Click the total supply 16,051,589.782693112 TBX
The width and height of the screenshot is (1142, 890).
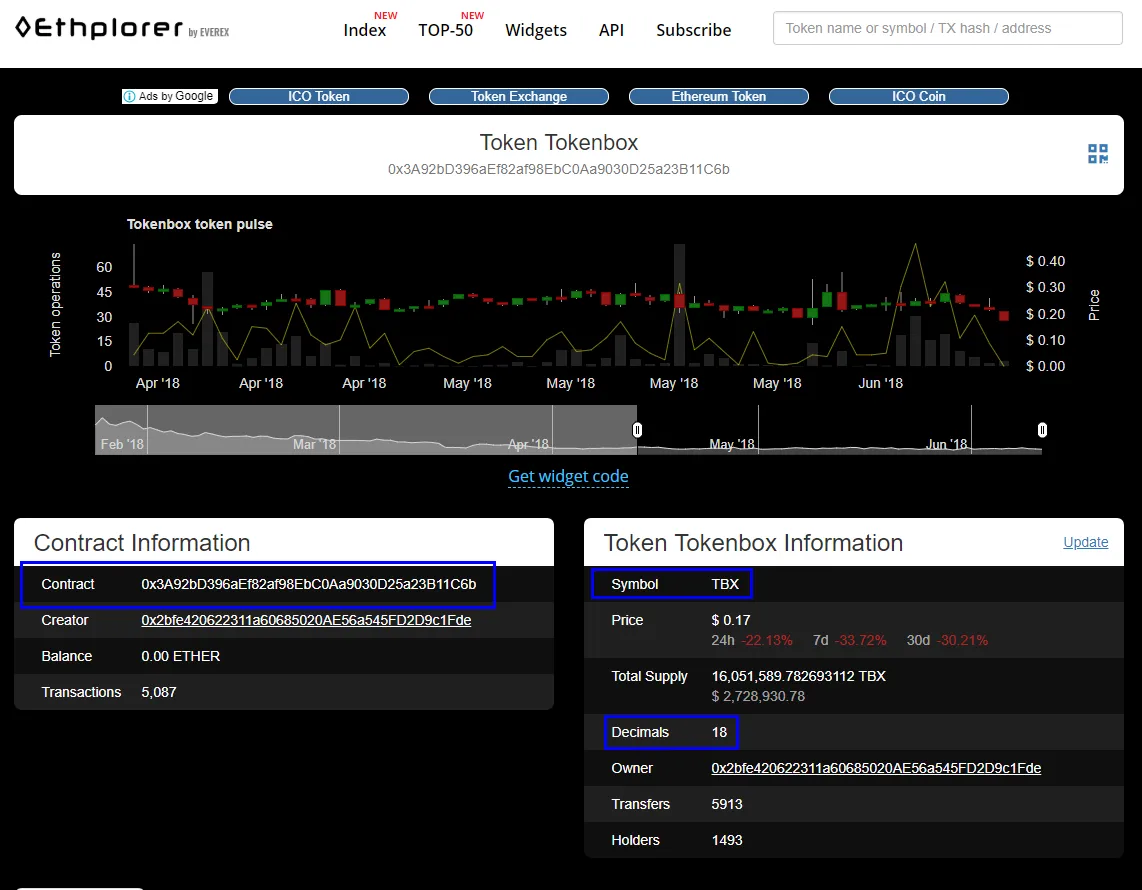pyautogui.click(x=798, y=676)
